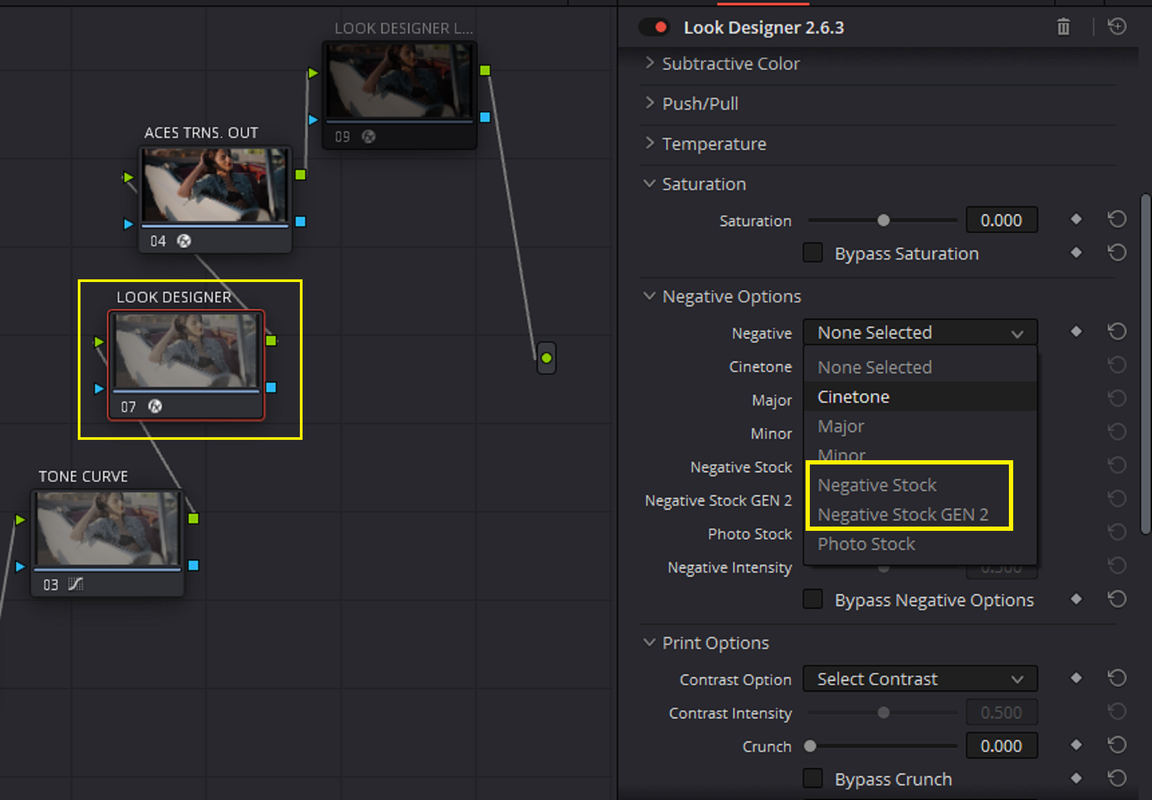The image size is (1152, 800).
Task: Reset the Negative dropdown selection
Action: (1117, 331)
